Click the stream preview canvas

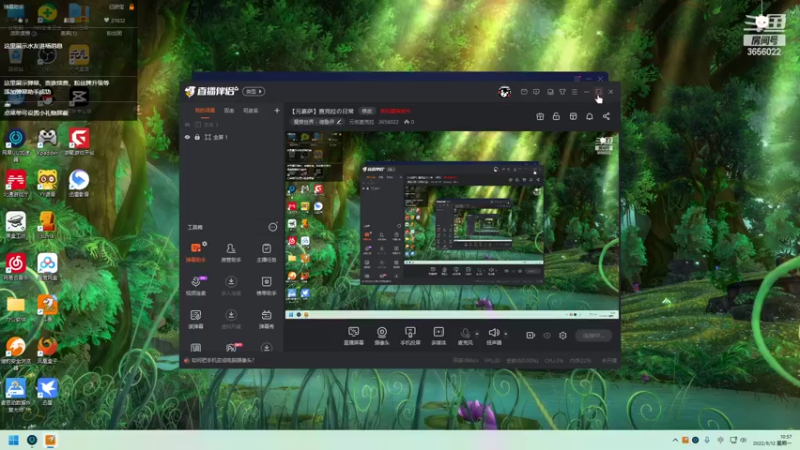click(x=452, y=225)
